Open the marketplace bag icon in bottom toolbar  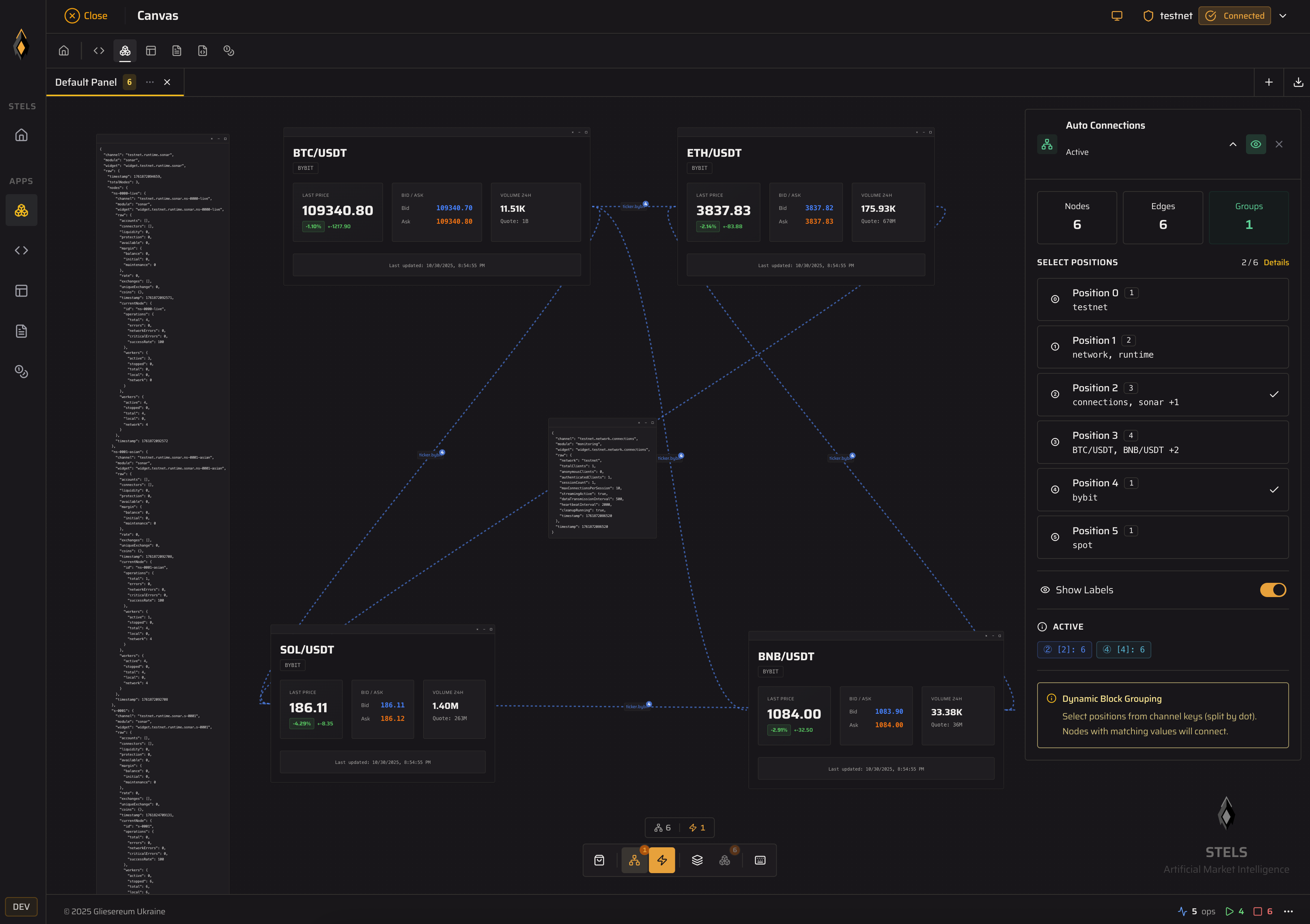[x=599, y=860]
